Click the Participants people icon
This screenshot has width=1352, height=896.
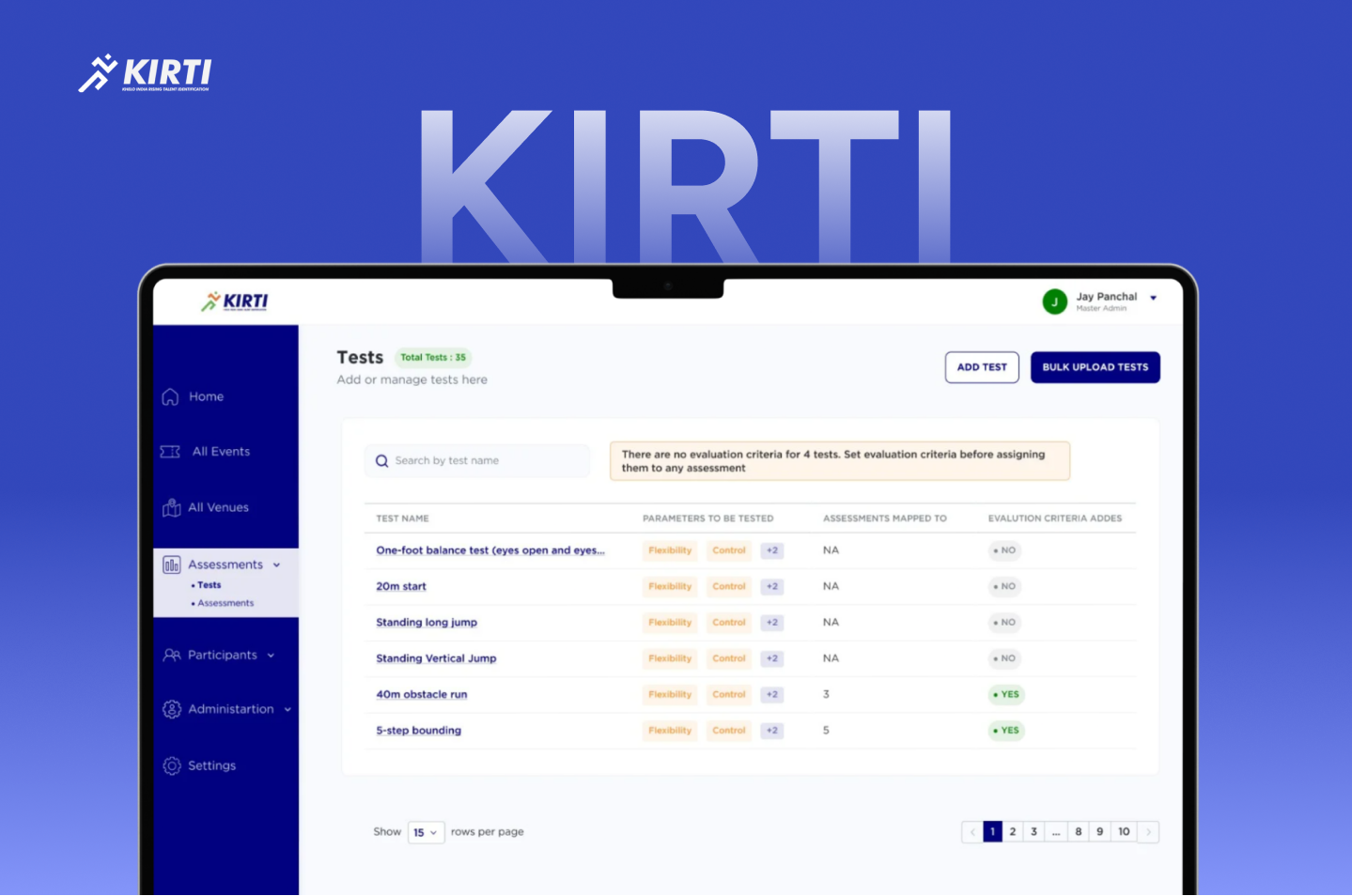pos(172,656)
